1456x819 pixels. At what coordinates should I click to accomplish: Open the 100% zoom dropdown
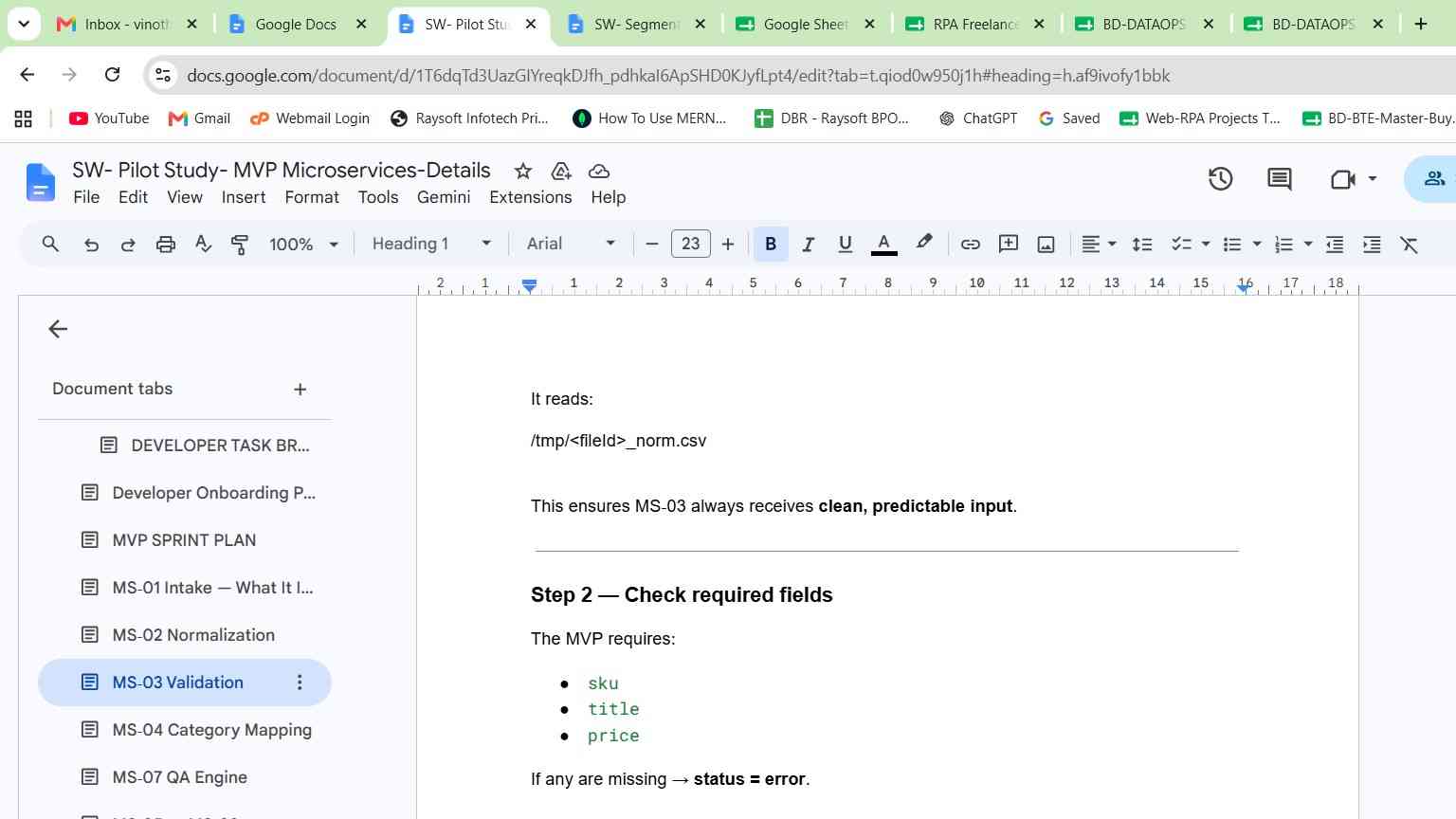[x=303, y=245]
